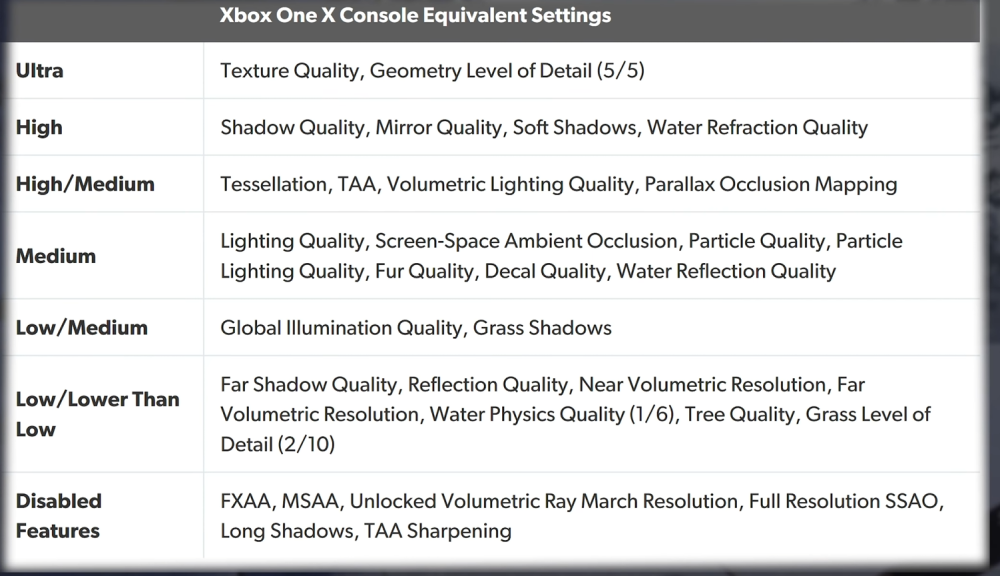This screenshot has height=576, width=1000.
Task: Click the standalone High row label
Action: 39,128
